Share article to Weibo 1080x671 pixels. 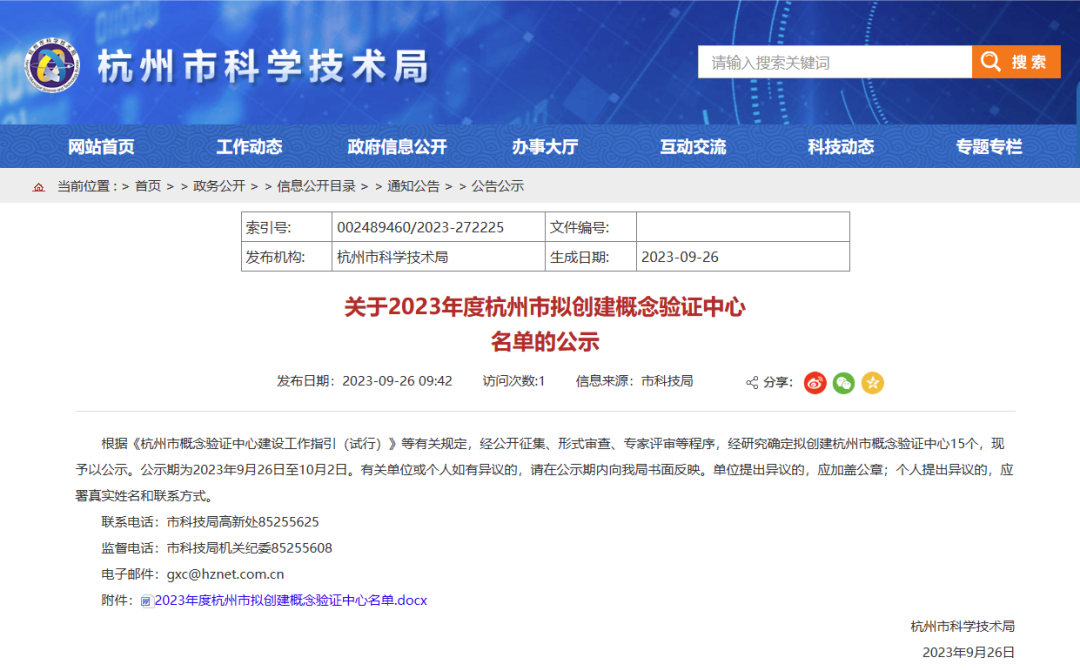tap(815, 383)
